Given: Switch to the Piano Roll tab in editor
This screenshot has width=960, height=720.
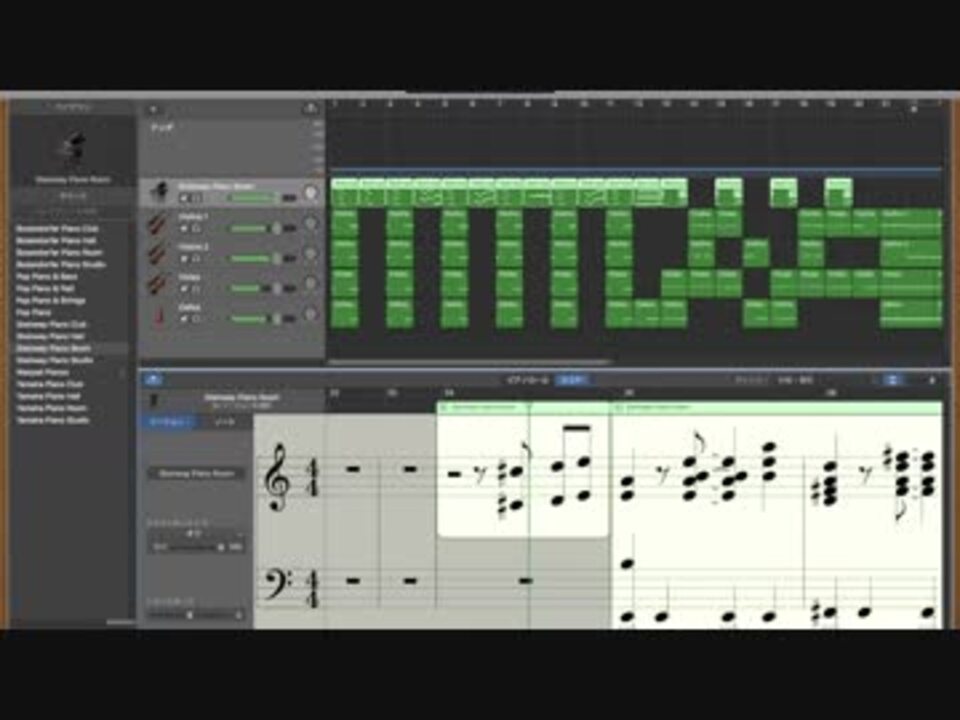Looking at the screenshot, I should pyautogui.click(x=527, y=380).
